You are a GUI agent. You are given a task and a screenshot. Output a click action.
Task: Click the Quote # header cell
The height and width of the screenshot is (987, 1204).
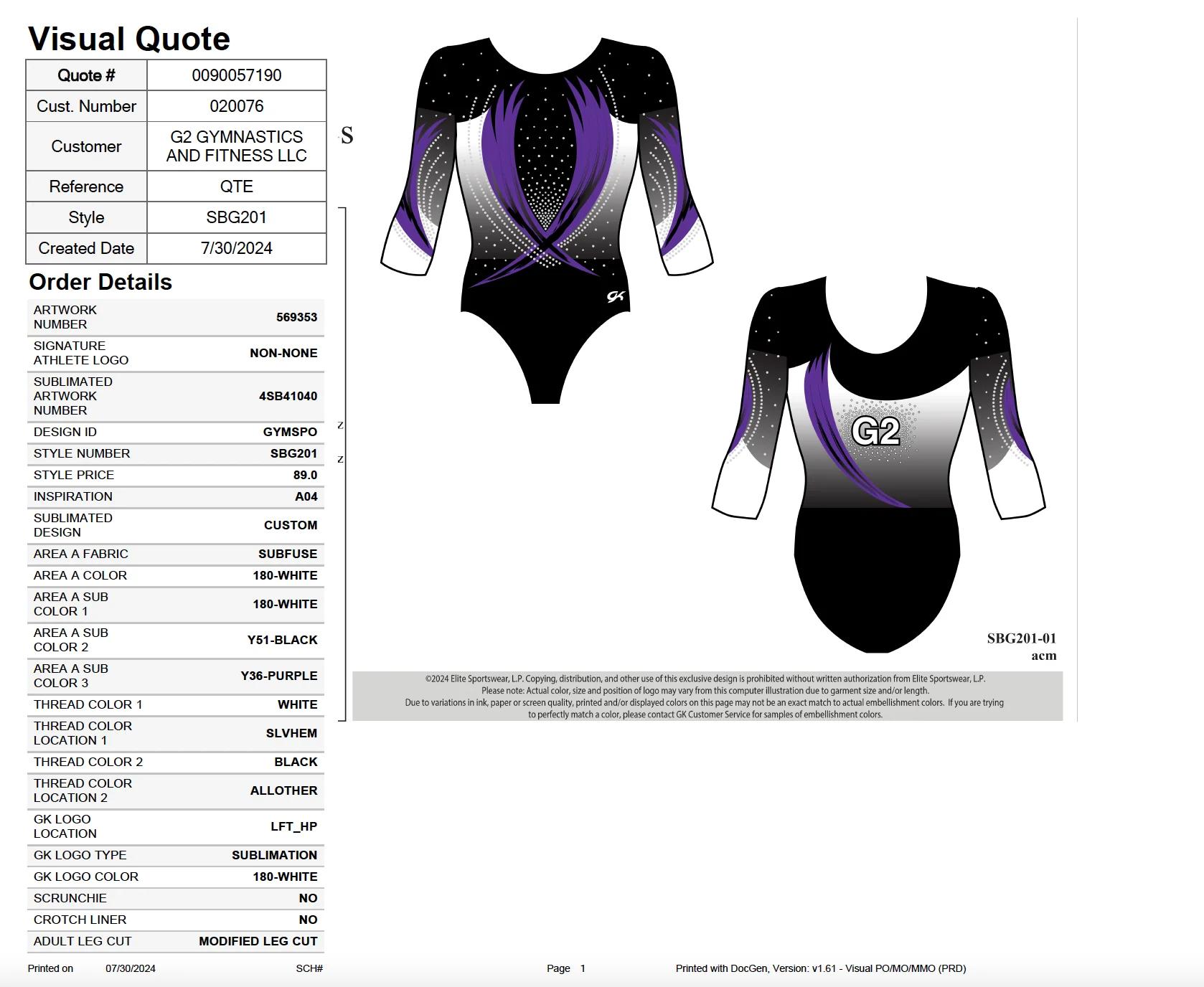tap(87, 75)
